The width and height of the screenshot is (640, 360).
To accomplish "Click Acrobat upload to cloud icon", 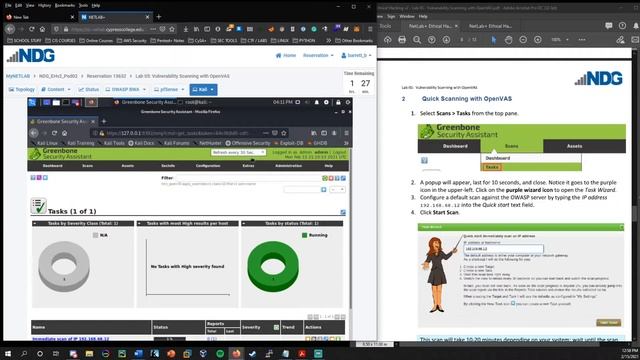I will [x=387, y=40].
